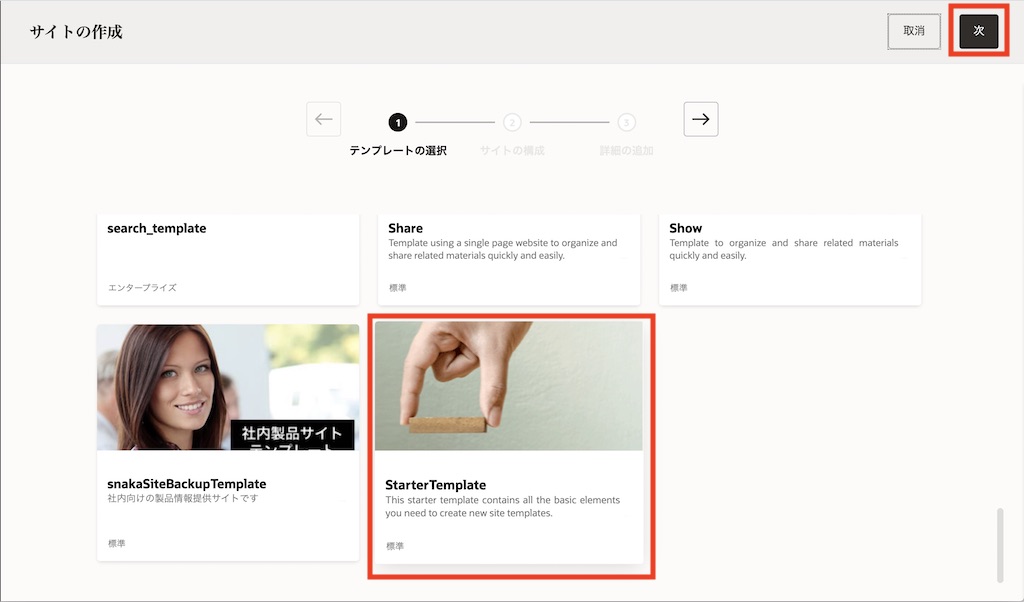
Task: Click the back arrow wizard button
Action: pos(324,119)
